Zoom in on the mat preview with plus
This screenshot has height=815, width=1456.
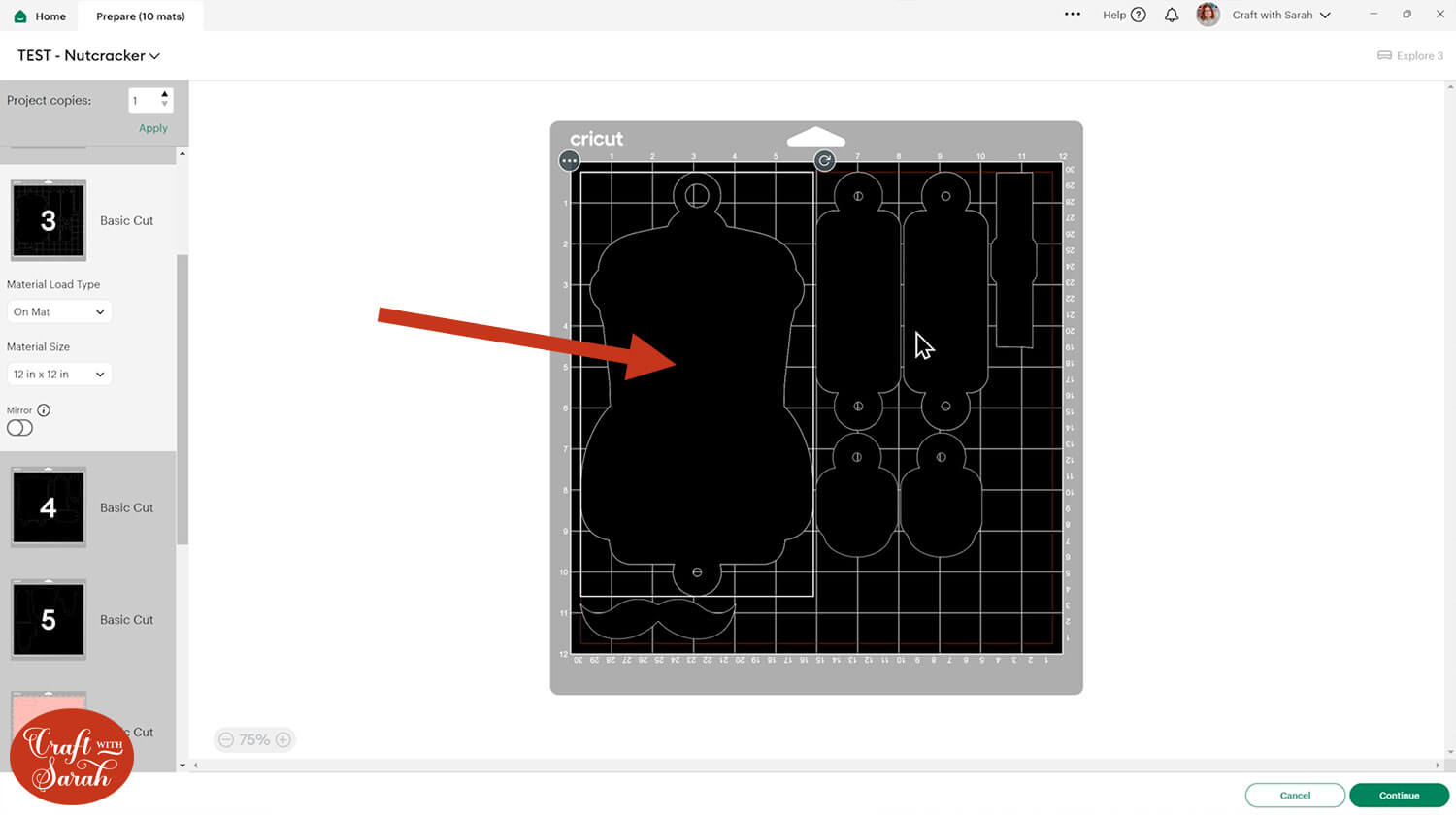283,739
